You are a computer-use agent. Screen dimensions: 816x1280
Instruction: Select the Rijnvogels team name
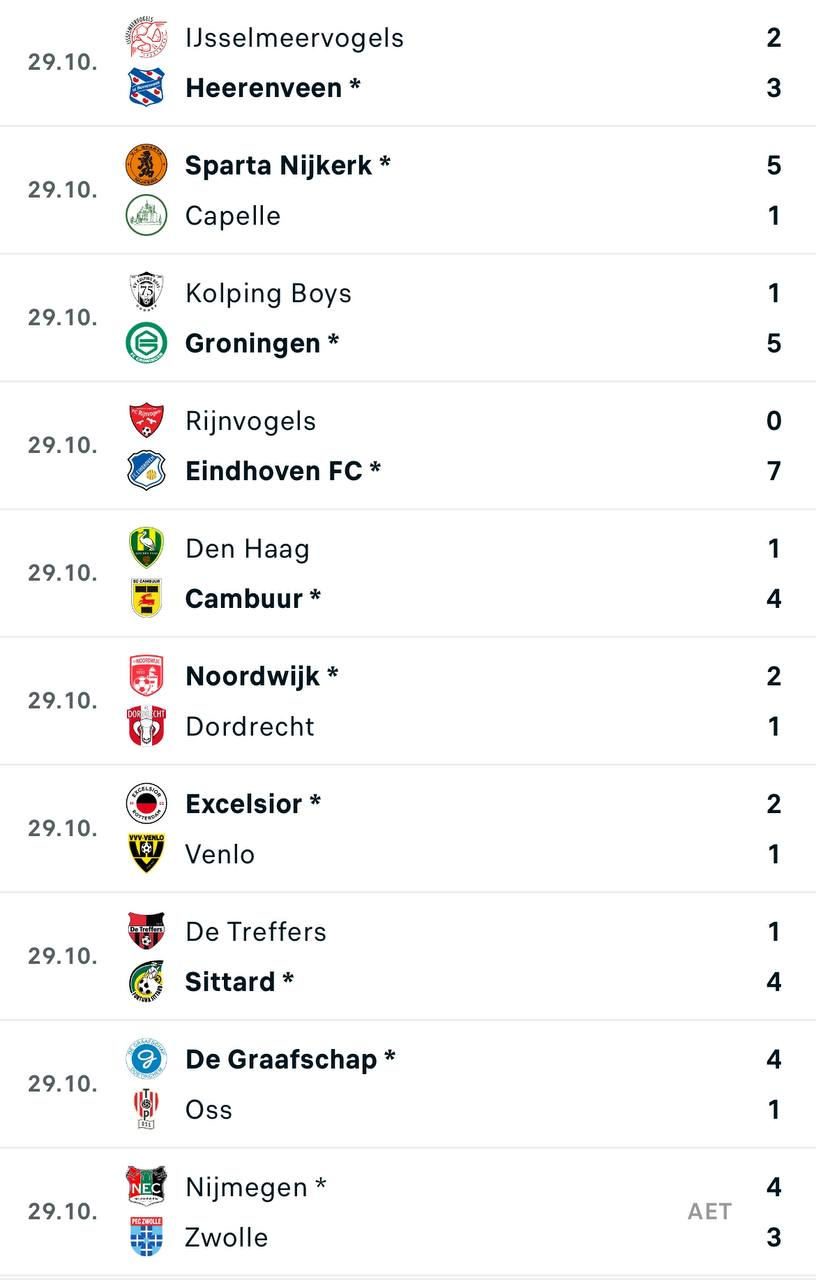250,421
